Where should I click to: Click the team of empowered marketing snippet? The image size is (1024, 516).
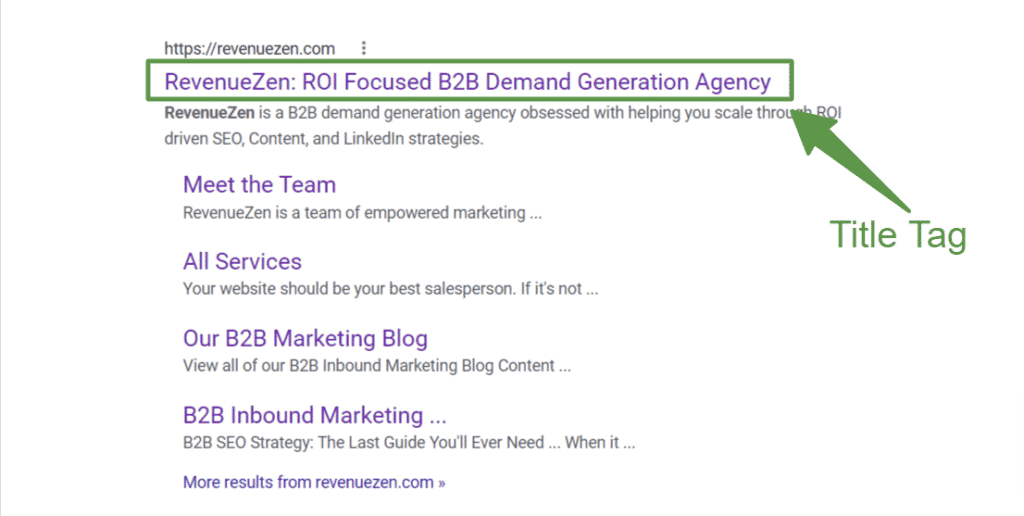click(x=362, y=213)
